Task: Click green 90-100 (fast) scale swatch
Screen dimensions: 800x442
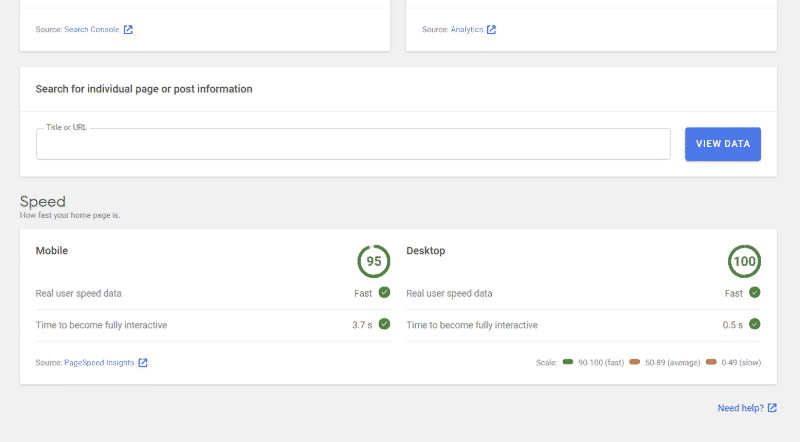Action: pyautogui.click(x=568, y=362)
